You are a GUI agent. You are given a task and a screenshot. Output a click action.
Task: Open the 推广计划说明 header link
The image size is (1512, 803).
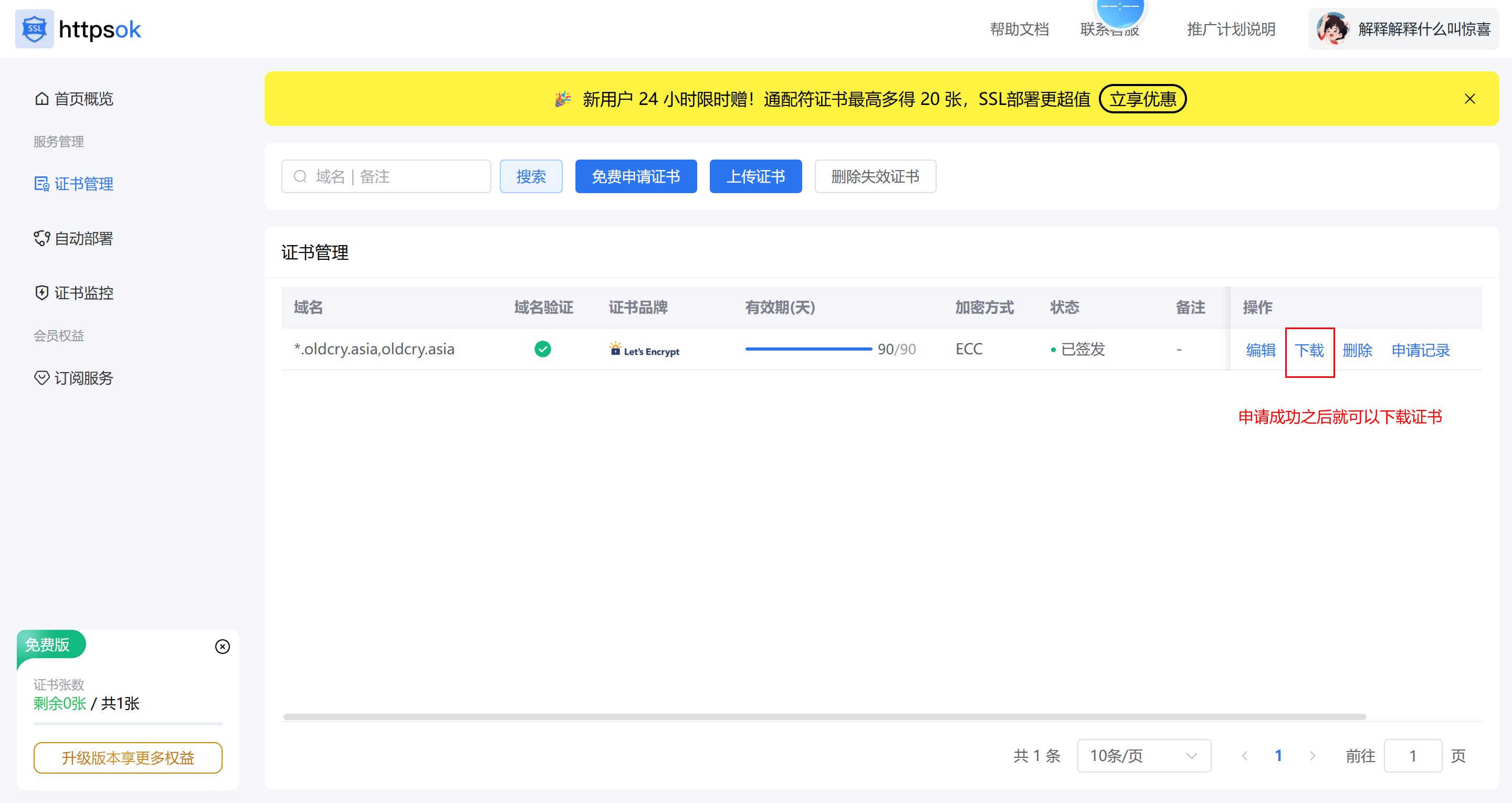pos(1231,29)
